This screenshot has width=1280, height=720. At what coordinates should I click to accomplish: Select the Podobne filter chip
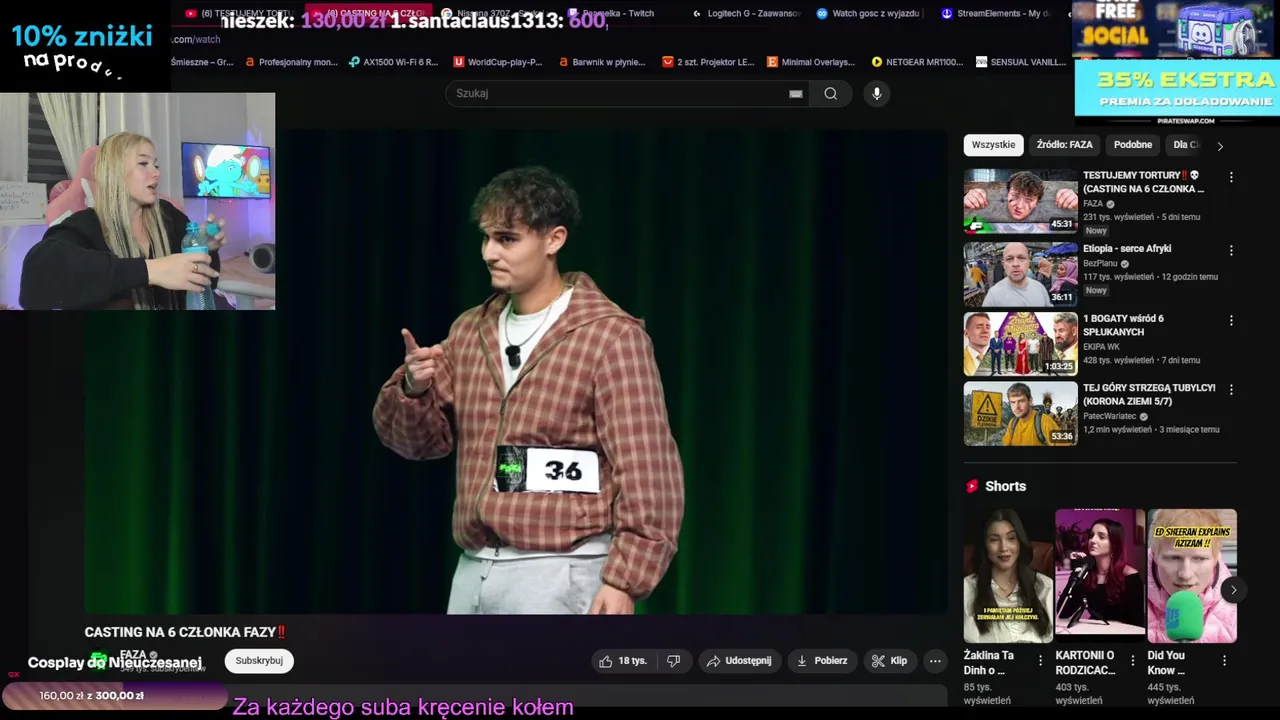coord(1133,145)
